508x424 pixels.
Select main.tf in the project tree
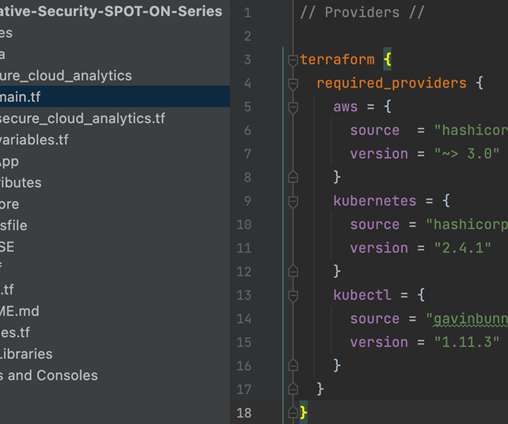tap(115, 97)
